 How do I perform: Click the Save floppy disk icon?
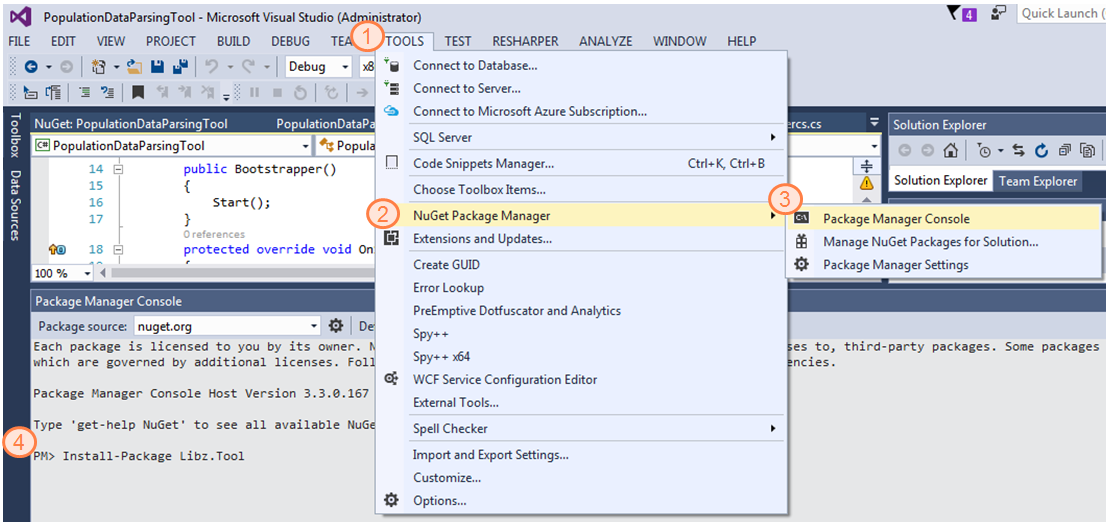pyautogui.click(x=158, y=67)
